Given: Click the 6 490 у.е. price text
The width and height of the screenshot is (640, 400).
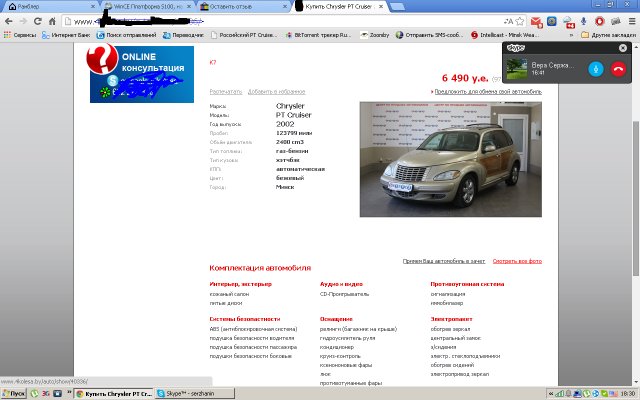Looking at the screenshot, I should point(465,78).
